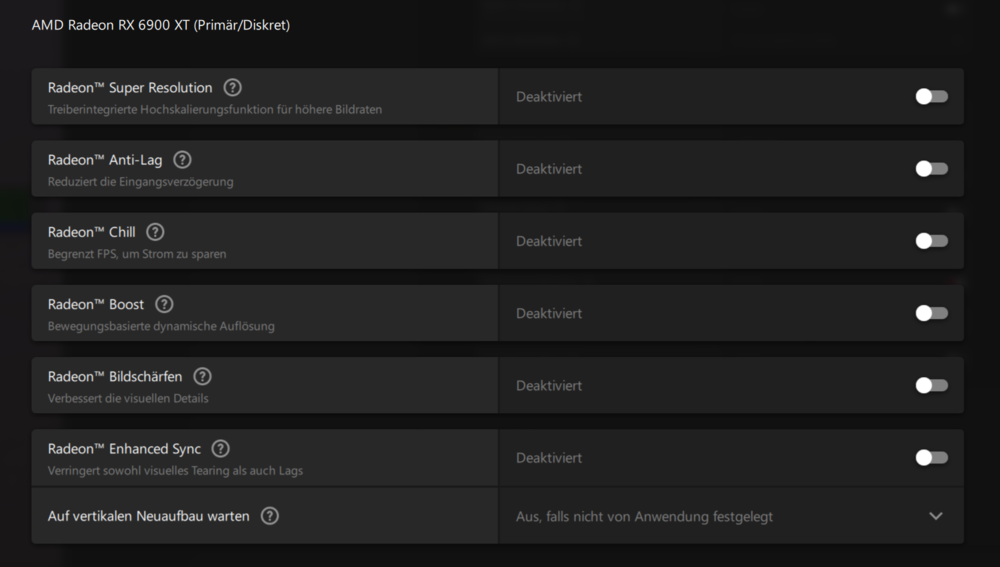Turn on Radeon Anti-Lag switch

[931, 169]
